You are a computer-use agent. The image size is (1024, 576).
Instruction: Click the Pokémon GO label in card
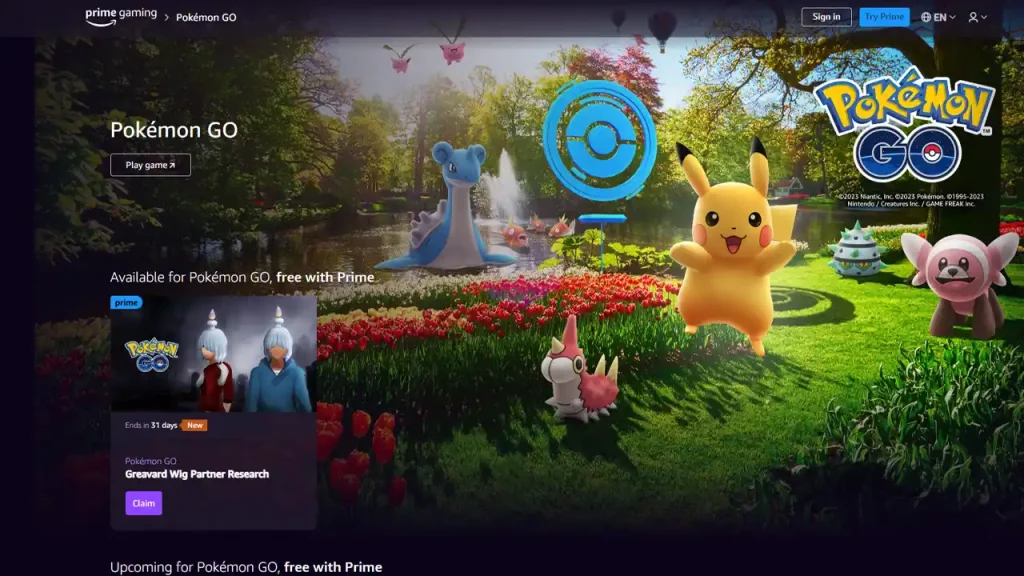click(x=151, y=461)
